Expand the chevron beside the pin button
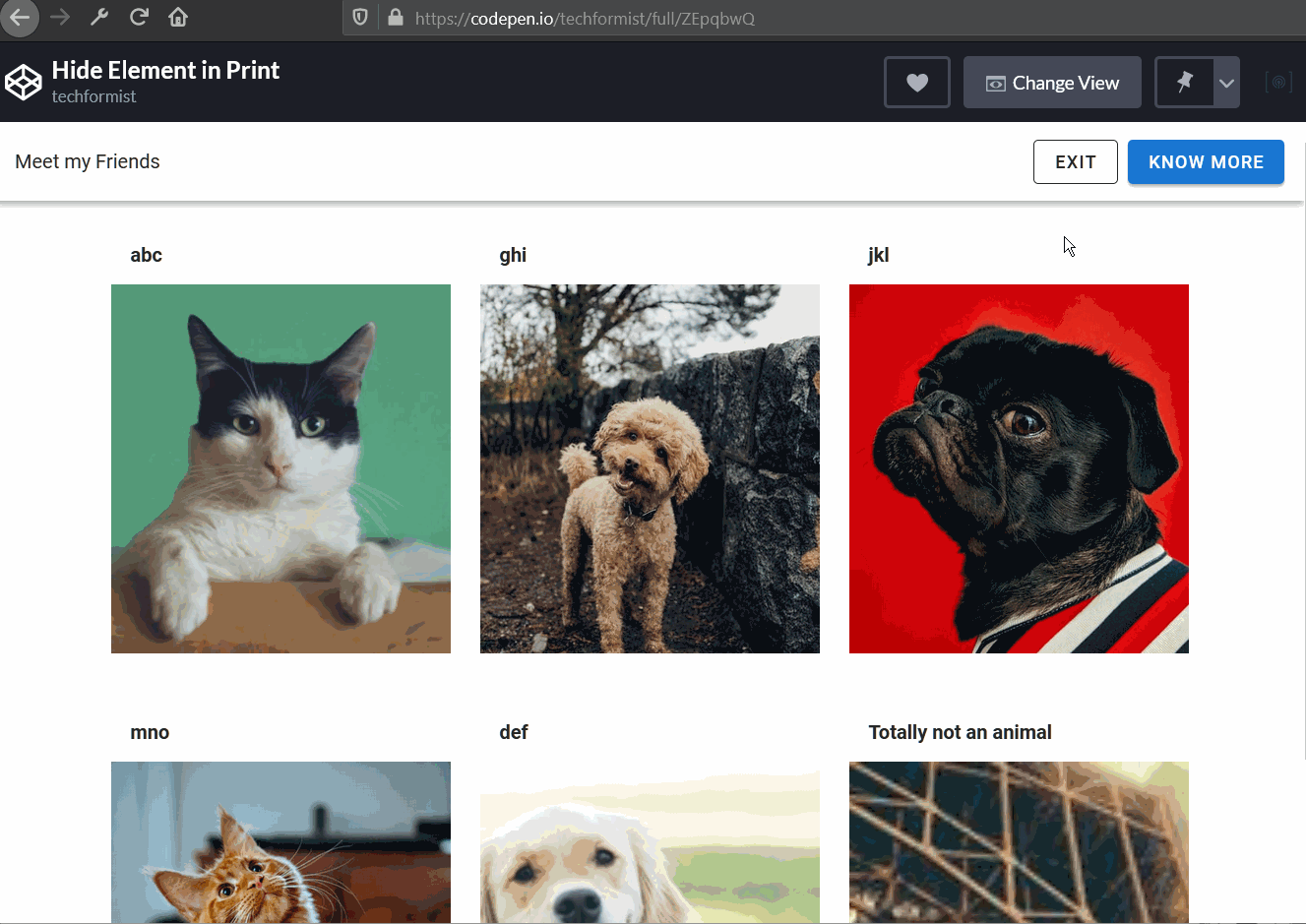This screenshot has height=924, width=1306. tap(1226, 82)
